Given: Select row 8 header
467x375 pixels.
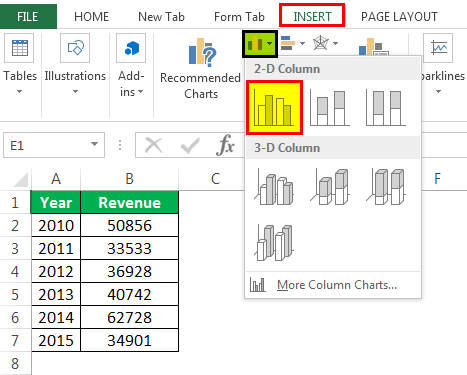Looking at the screenshot, I should point(15,364).
